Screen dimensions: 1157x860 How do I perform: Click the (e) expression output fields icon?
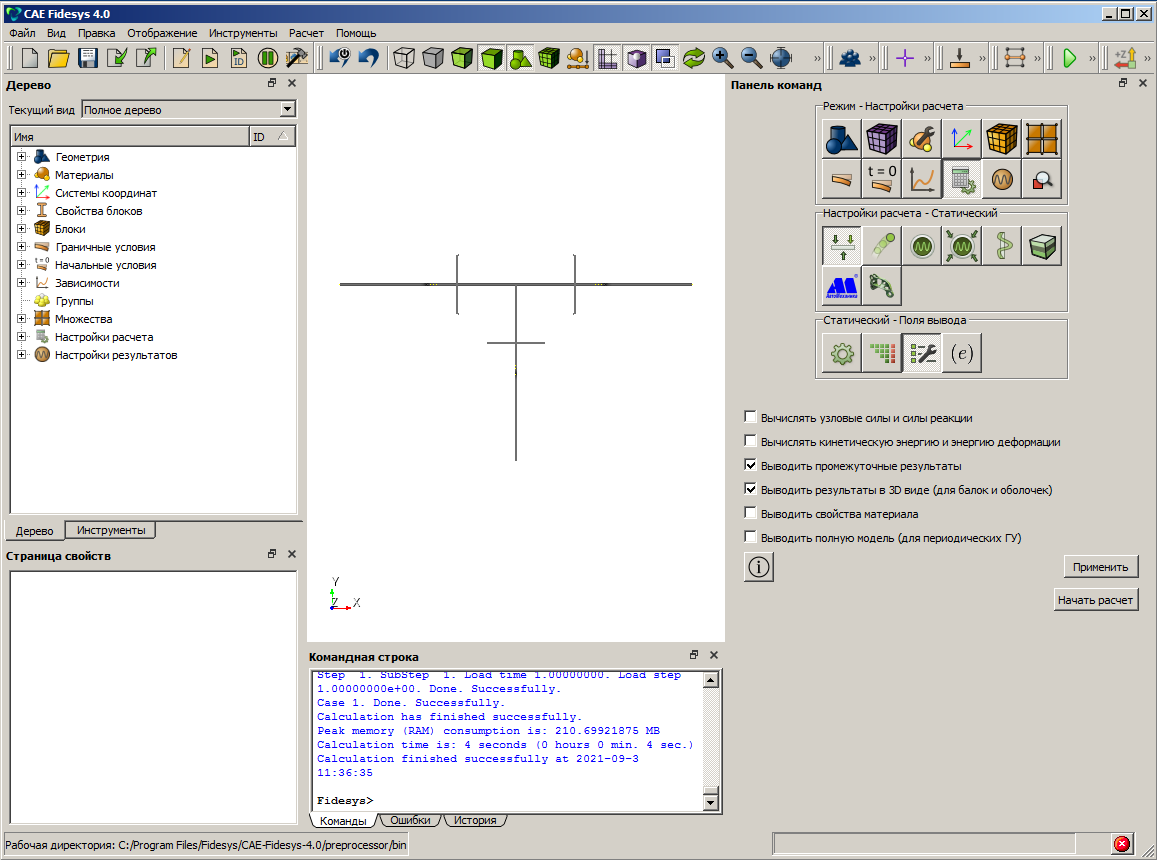pyautogui.click(x=962, y=353)
